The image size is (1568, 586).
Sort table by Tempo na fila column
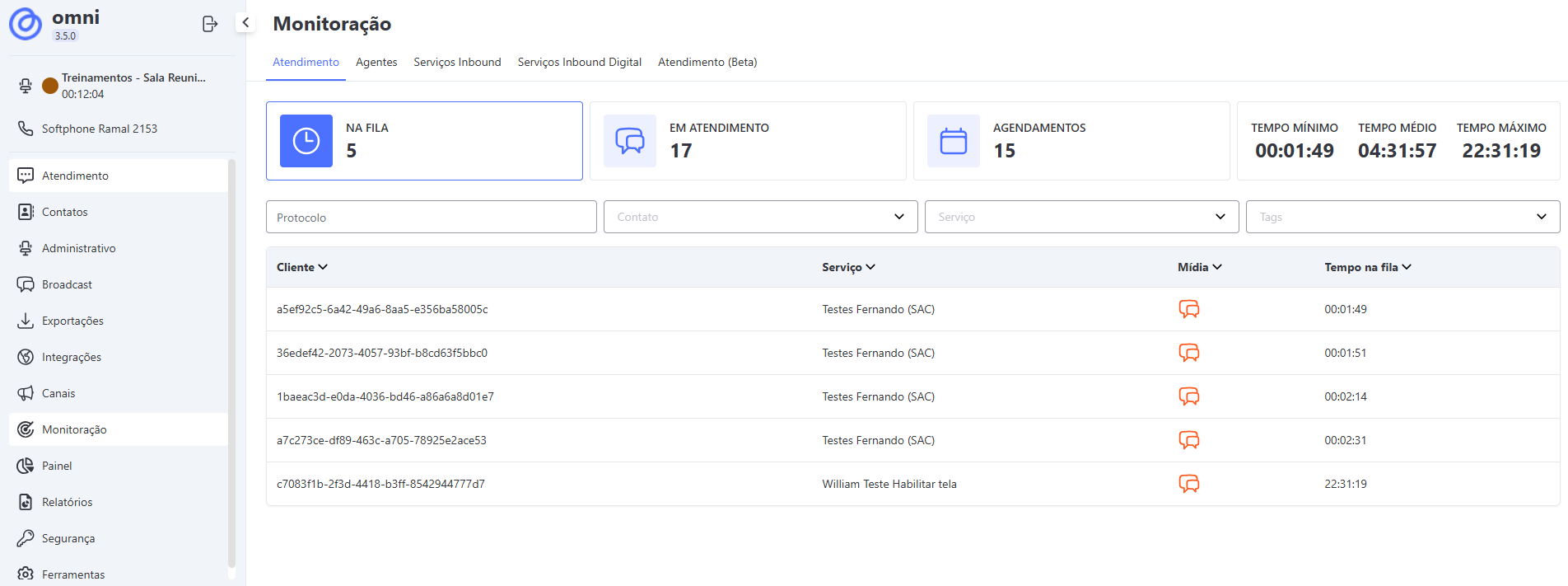pyautogui.click(x=1368, y=267)
